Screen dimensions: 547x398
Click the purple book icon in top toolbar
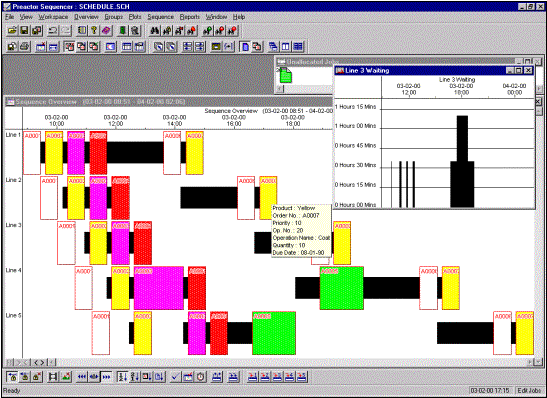107,31
